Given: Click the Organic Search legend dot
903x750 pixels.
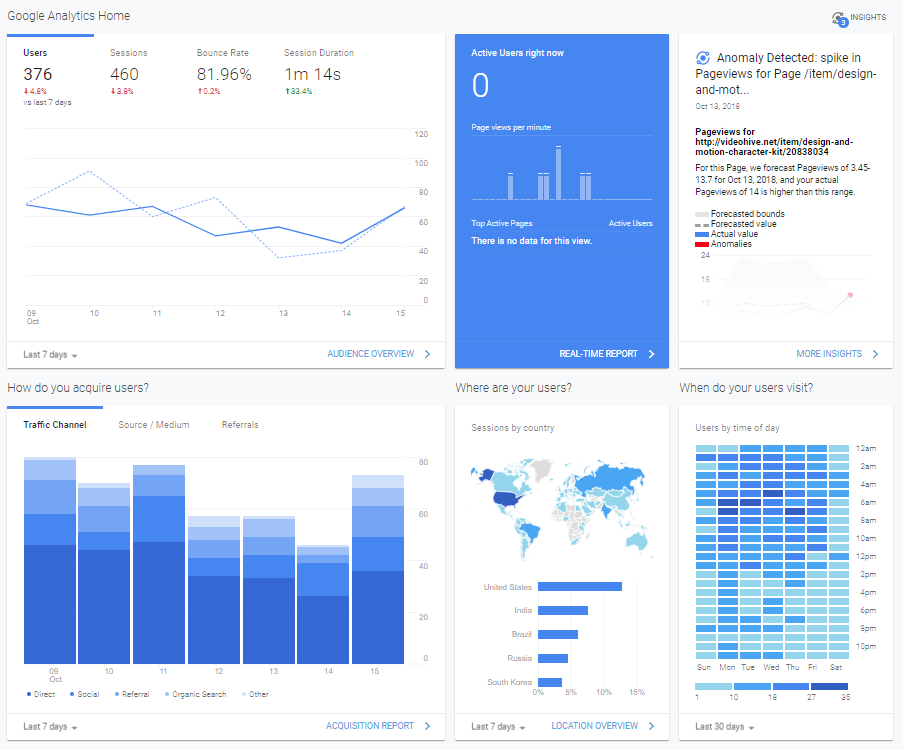Looking at the screenshot, I should pos(167,694).
